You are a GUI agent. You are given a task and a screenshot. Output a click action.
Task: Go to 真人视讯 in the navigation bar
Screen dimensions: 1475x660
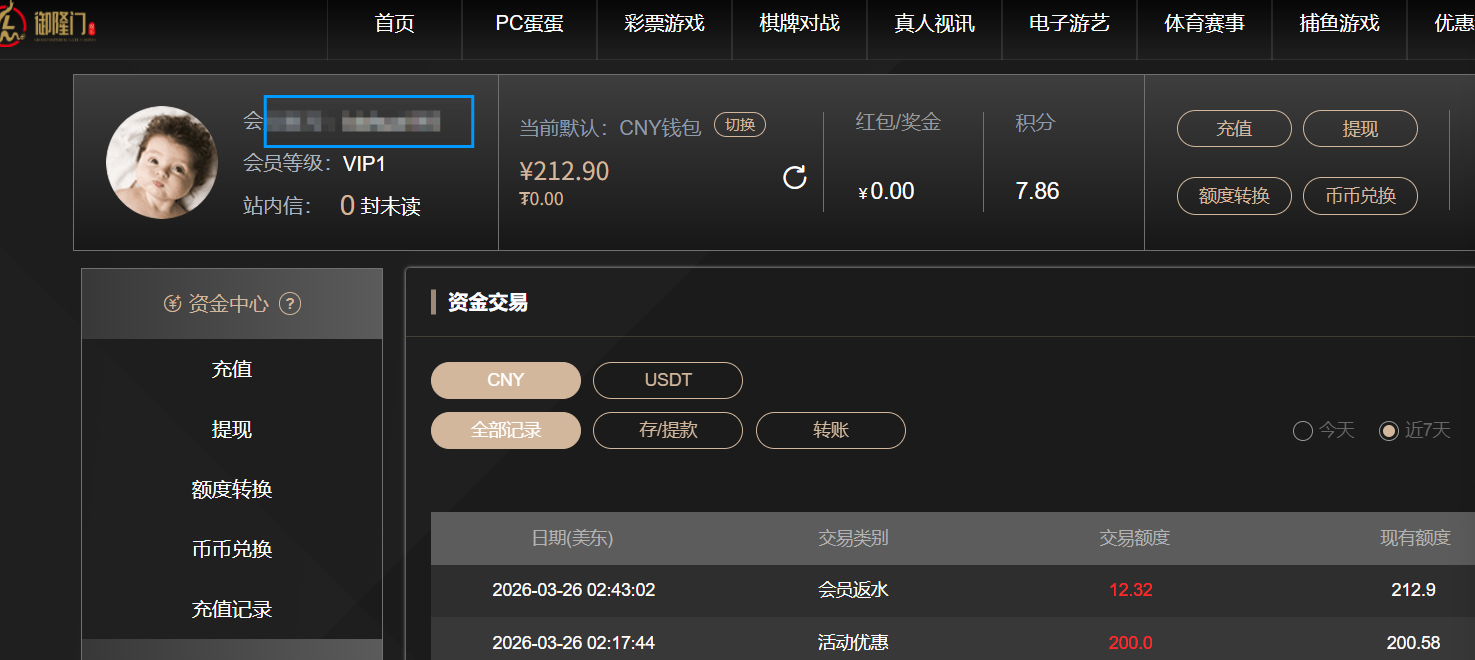point(934,24)
